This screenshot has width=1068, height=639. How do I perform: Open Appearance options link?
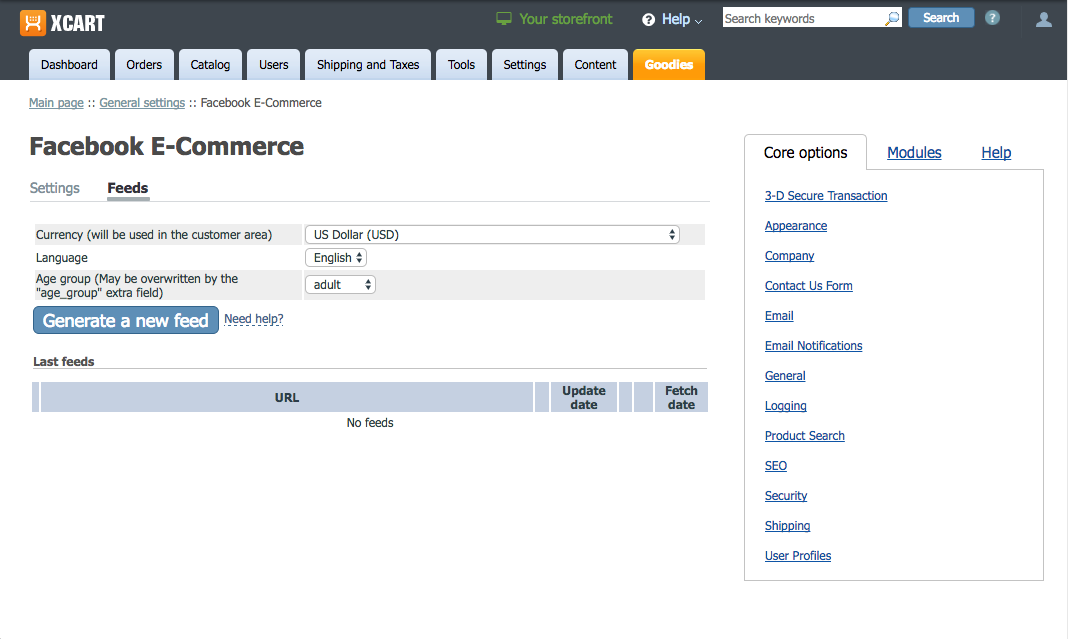(x=796, y=225)
